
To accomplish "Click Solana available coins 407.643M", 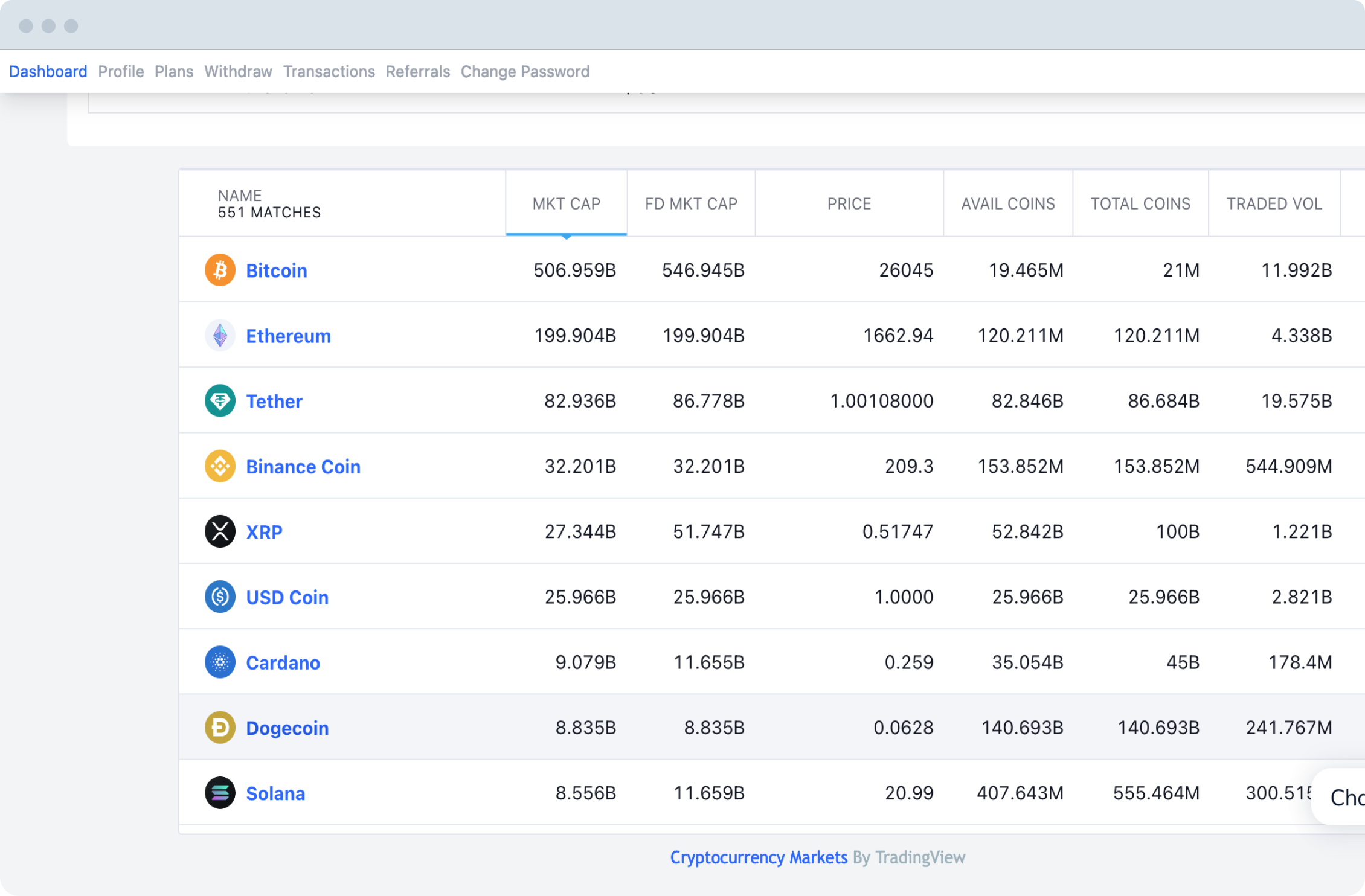I will click(1020, 793).
